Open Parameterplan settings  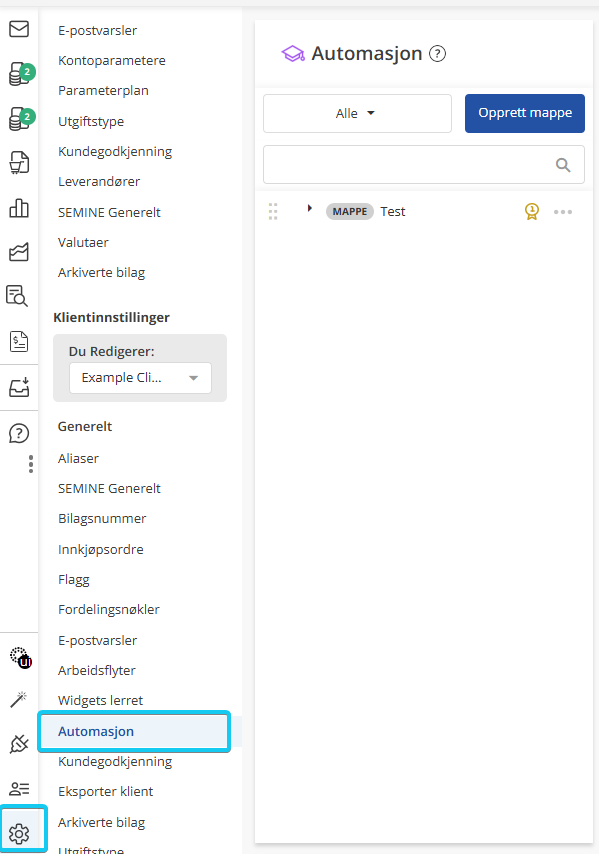click(103, 90)
